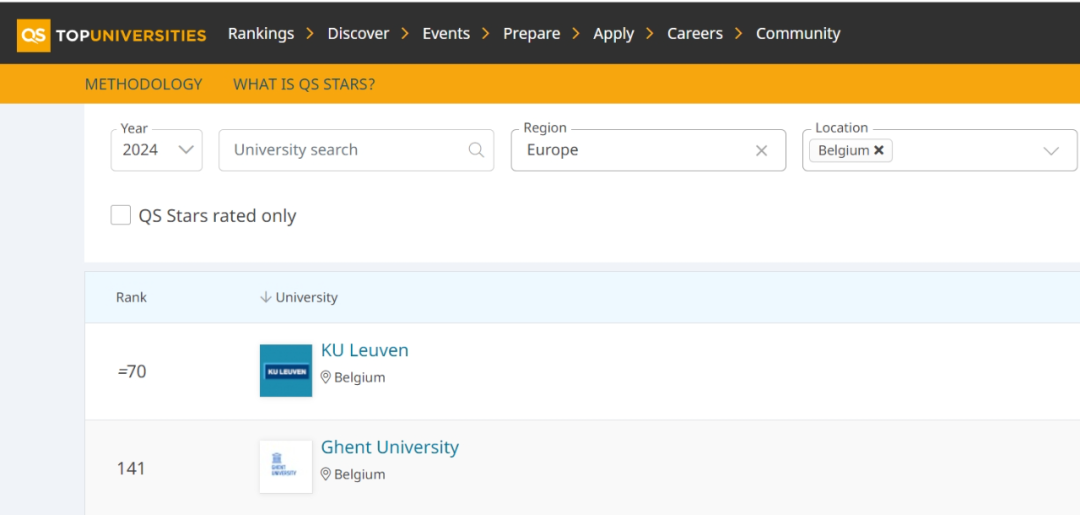Click the Belgium text under Ghent University
The image size is (1080, 515).
pos(360,474)
